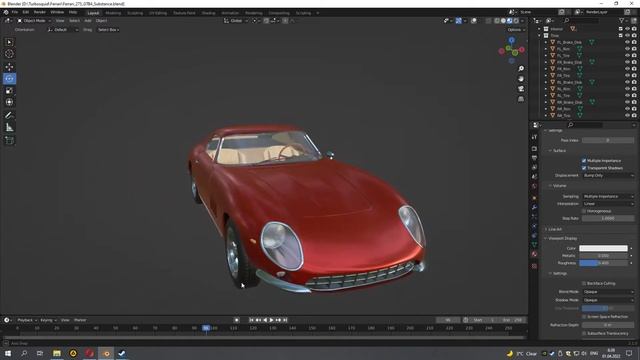Click the white Viewport Display Color swatch
The height and width of the screenshot is (360, 640).
click(603, 248)
